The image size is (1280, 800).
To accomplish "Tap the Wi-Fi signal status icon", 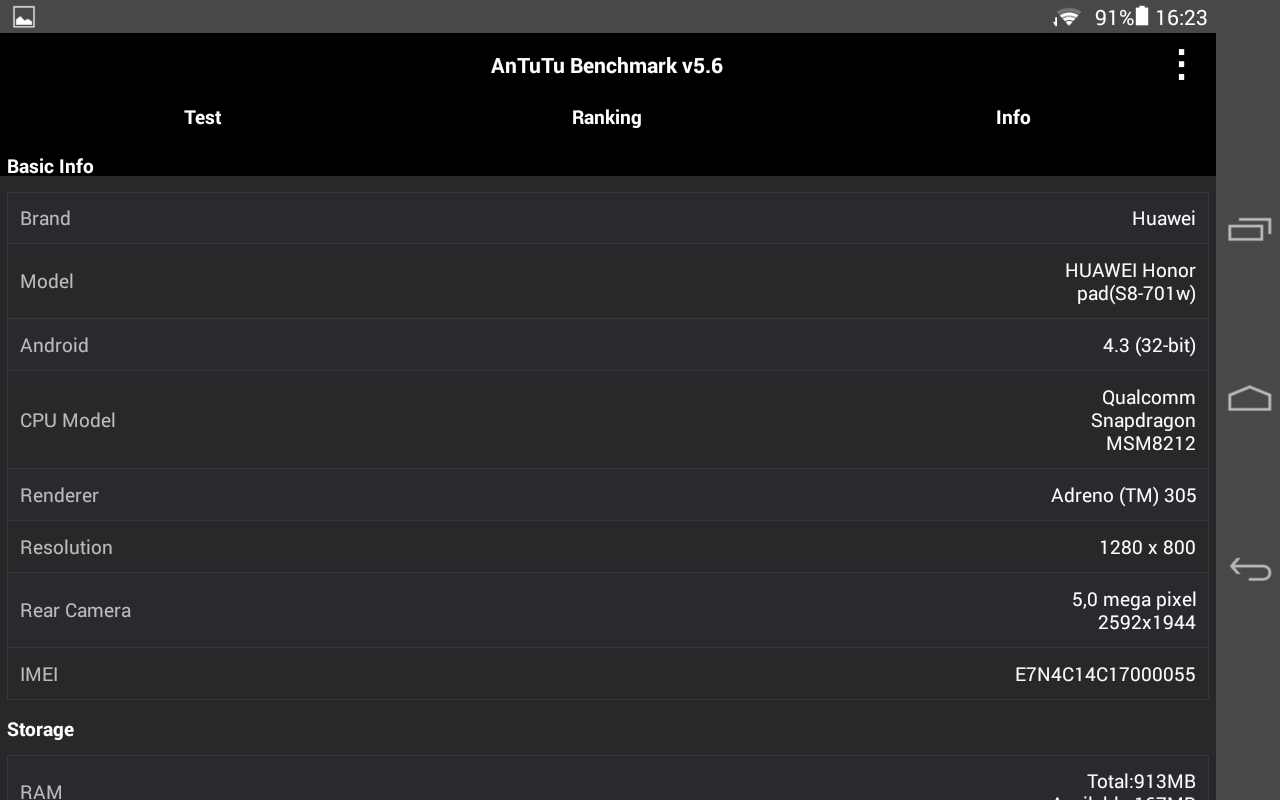I will coord(1067,17).
